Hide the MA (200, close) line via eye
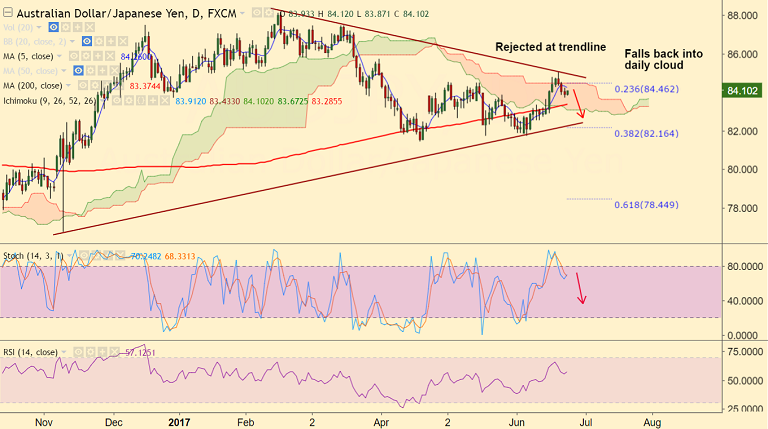 click(83, 85)
